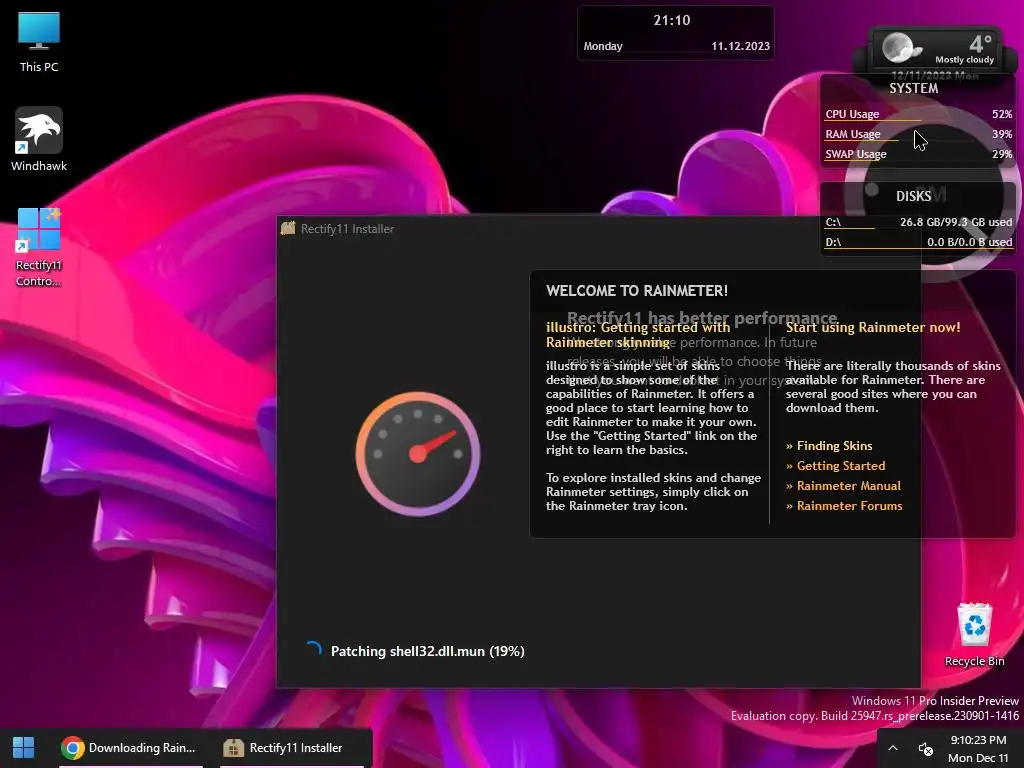
Task: Click illustro: Getting started with Rainmeter heading
Action: (x=638, y=334)
